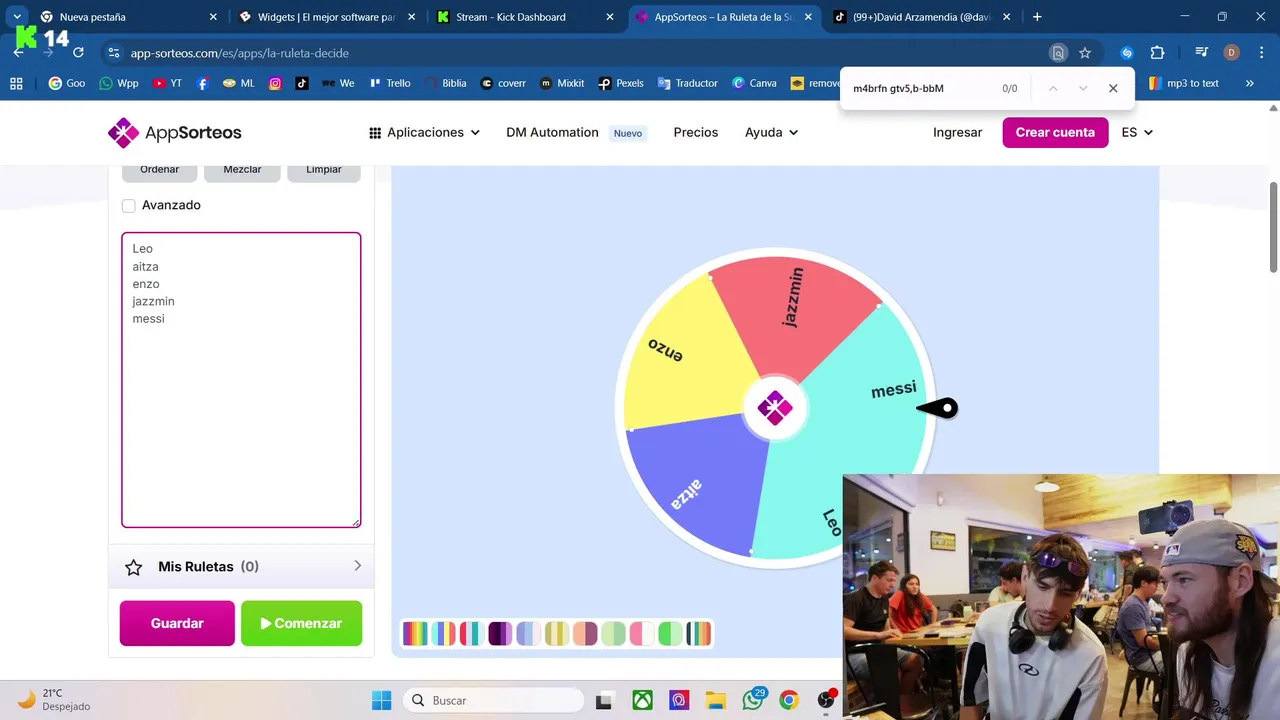Open the Precios page
The image size is (1280, 720).
(696, 132)
